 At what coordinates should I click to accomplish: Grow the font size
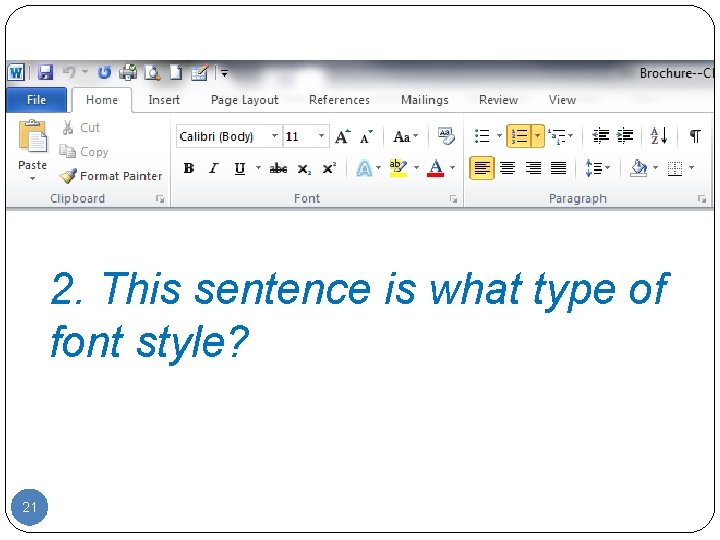coord(343,137)
